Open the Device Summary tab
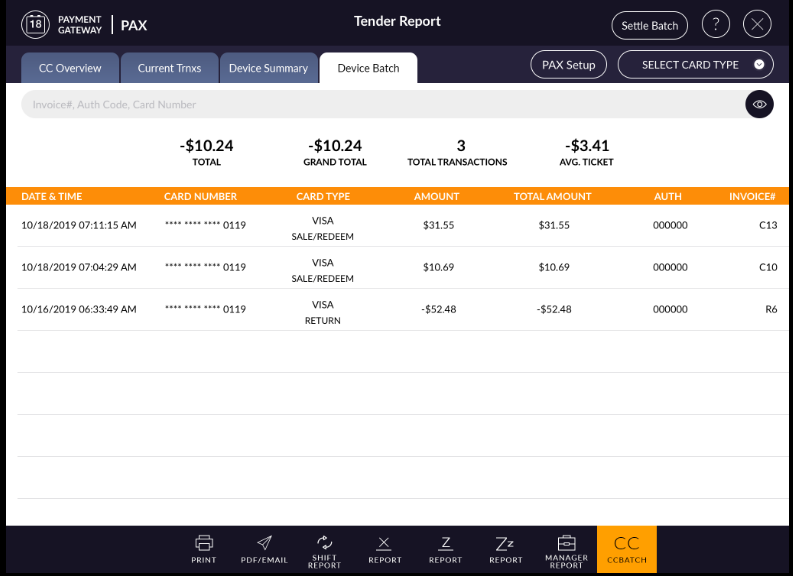 click(x=268, y=68)
